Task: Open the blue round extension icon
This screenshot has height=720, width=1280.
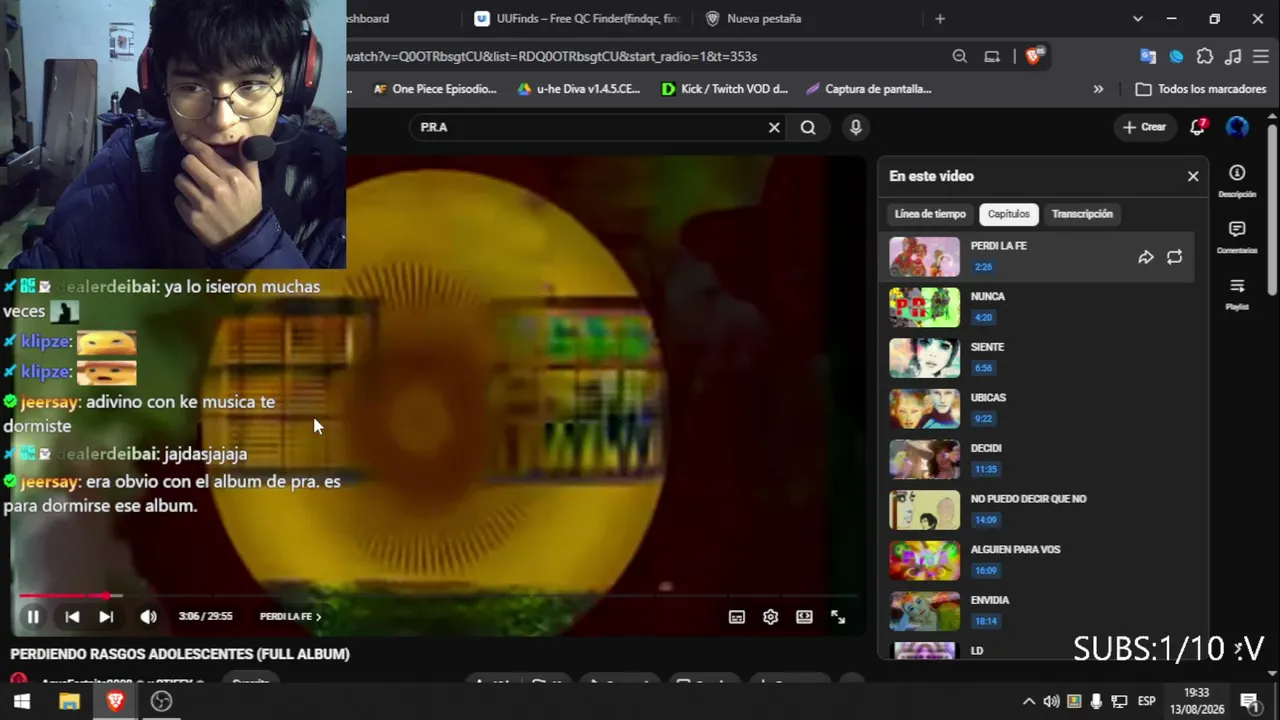Action: (1176, 56)
